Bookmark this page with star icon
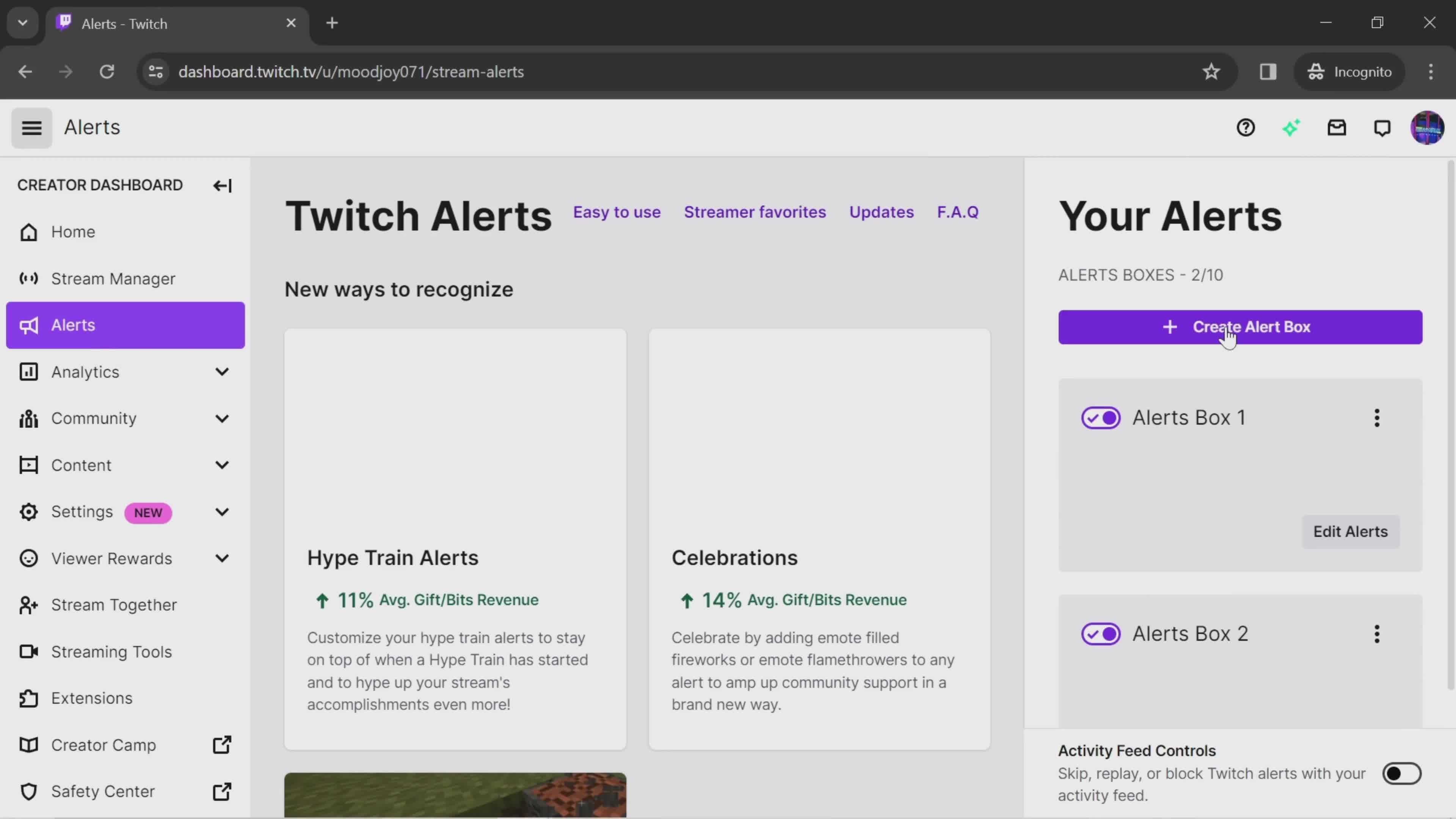 coord(1211,72)
